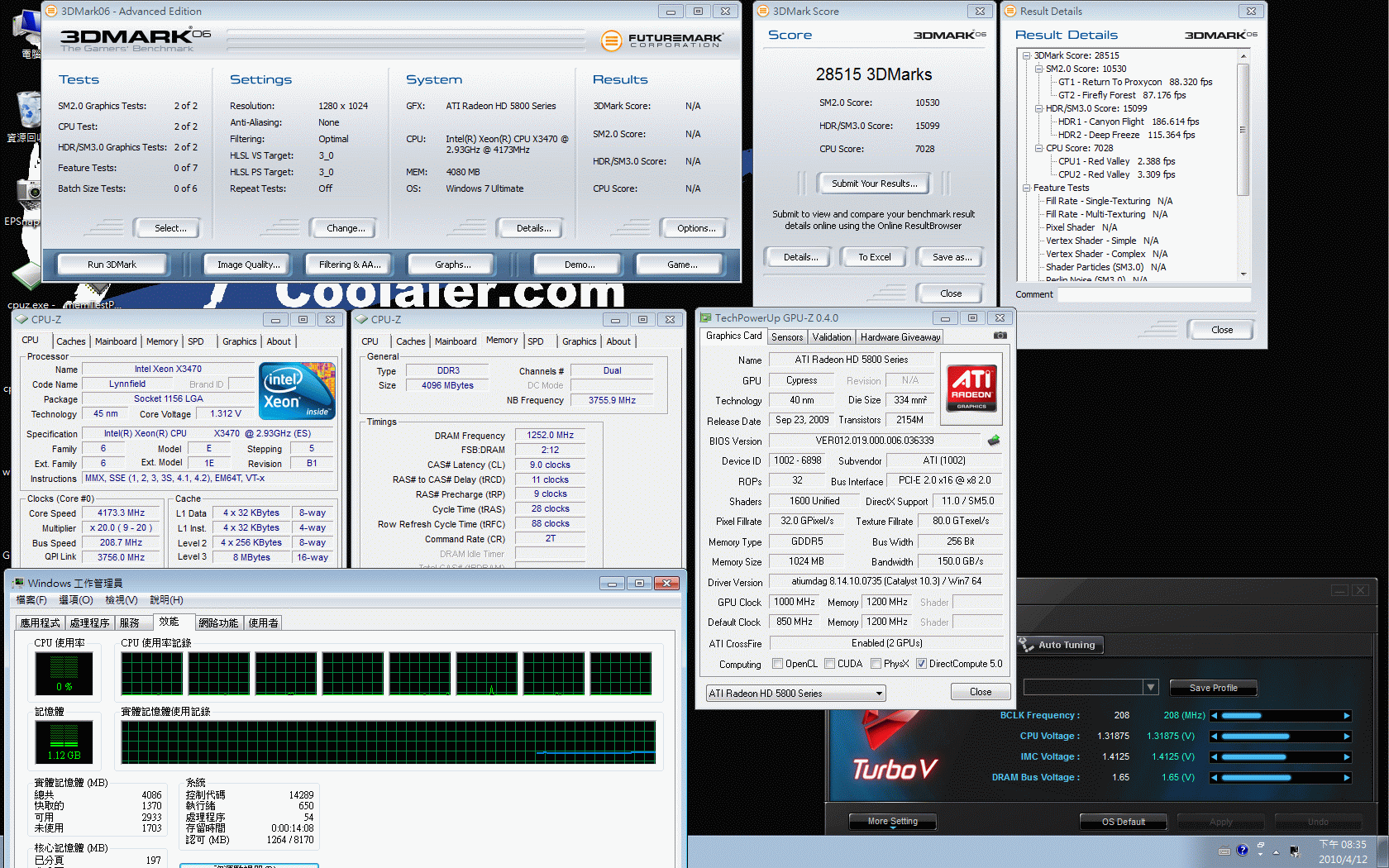
Task: Click the tray help question mark icon
Action: pos(1242,851)
